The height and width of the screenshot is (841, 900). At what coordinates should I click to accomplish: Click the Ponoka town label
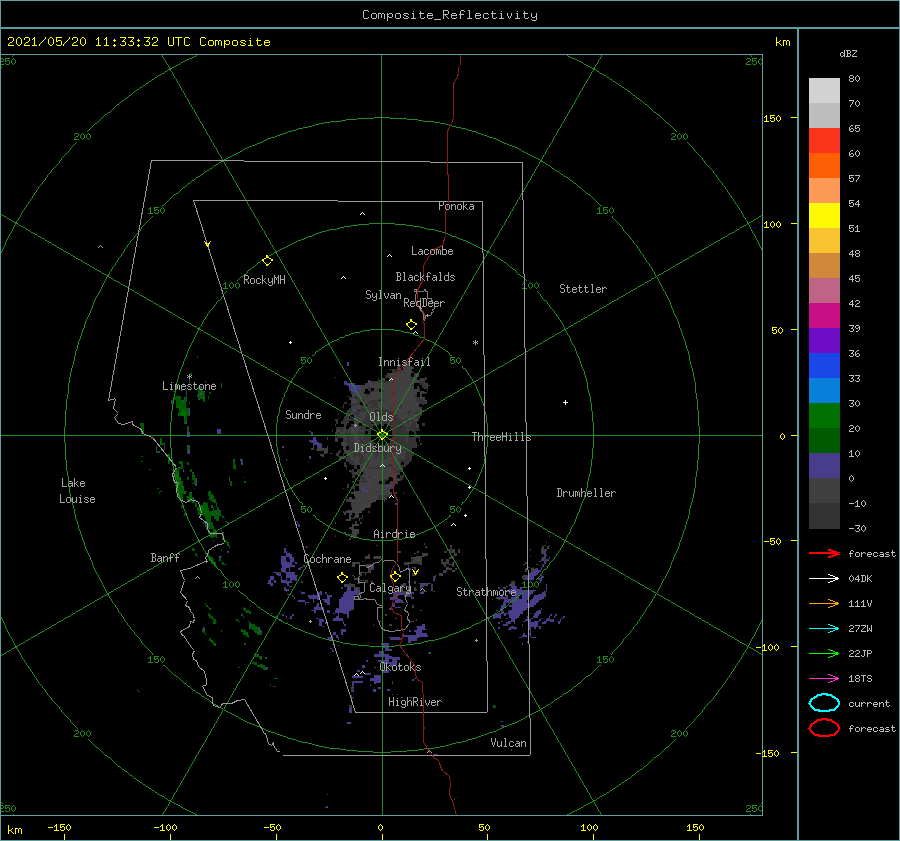point(456,206)
